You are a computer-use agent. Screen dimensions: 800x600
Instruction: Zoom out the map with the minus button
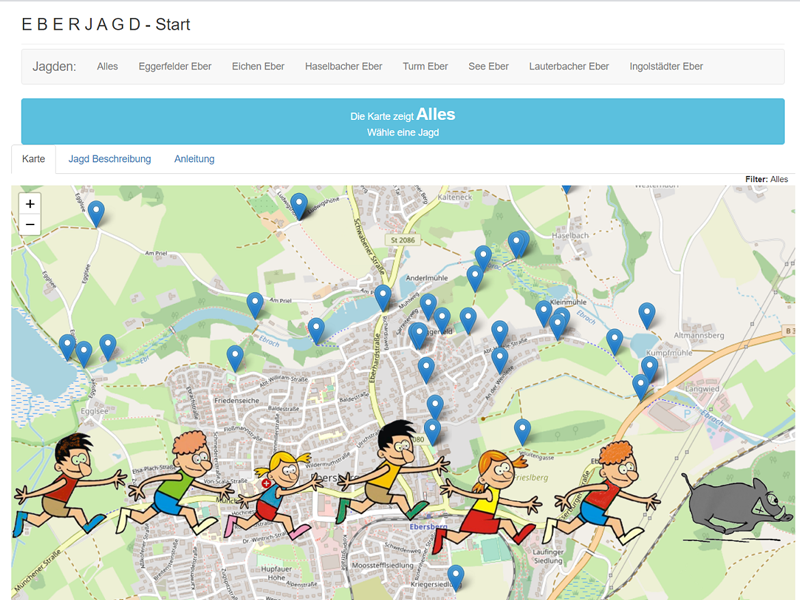[x=30, y=224]
